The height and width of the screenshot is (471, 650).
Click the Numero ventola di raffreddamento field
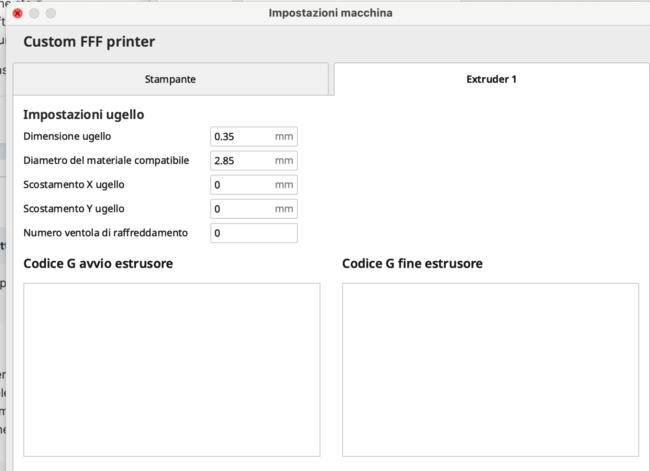pos(254,233)
